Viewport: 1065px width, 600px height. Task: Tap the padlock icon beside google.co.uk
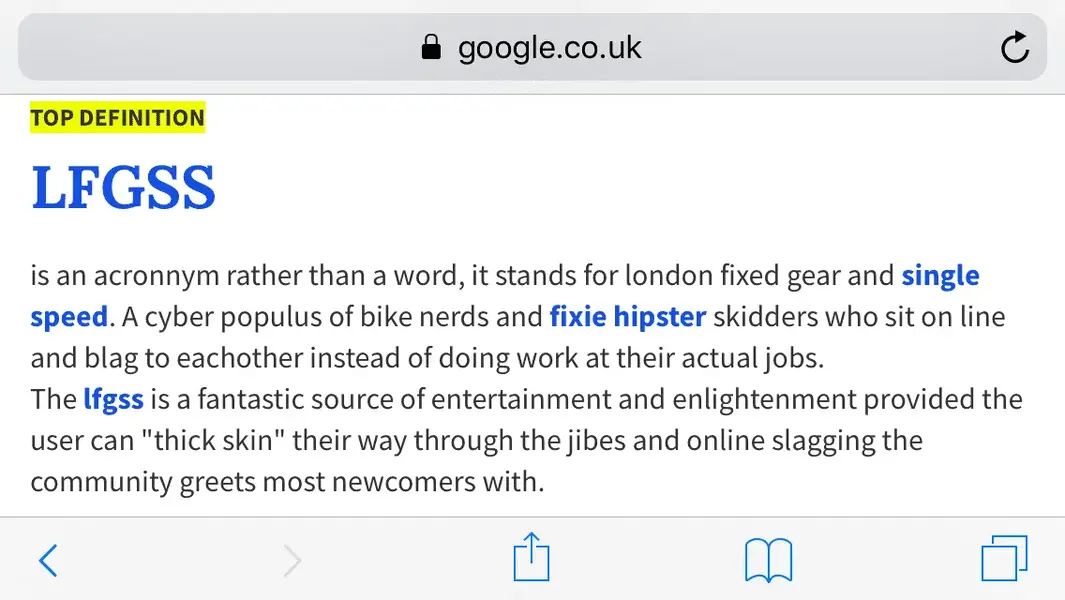point(431,48)
